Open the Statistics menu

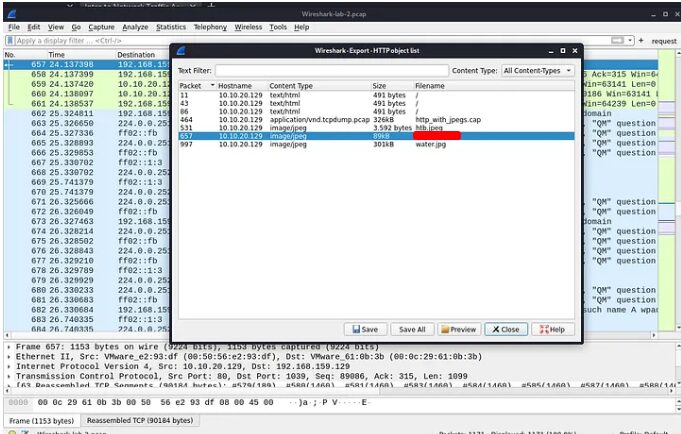click(171, 27)
